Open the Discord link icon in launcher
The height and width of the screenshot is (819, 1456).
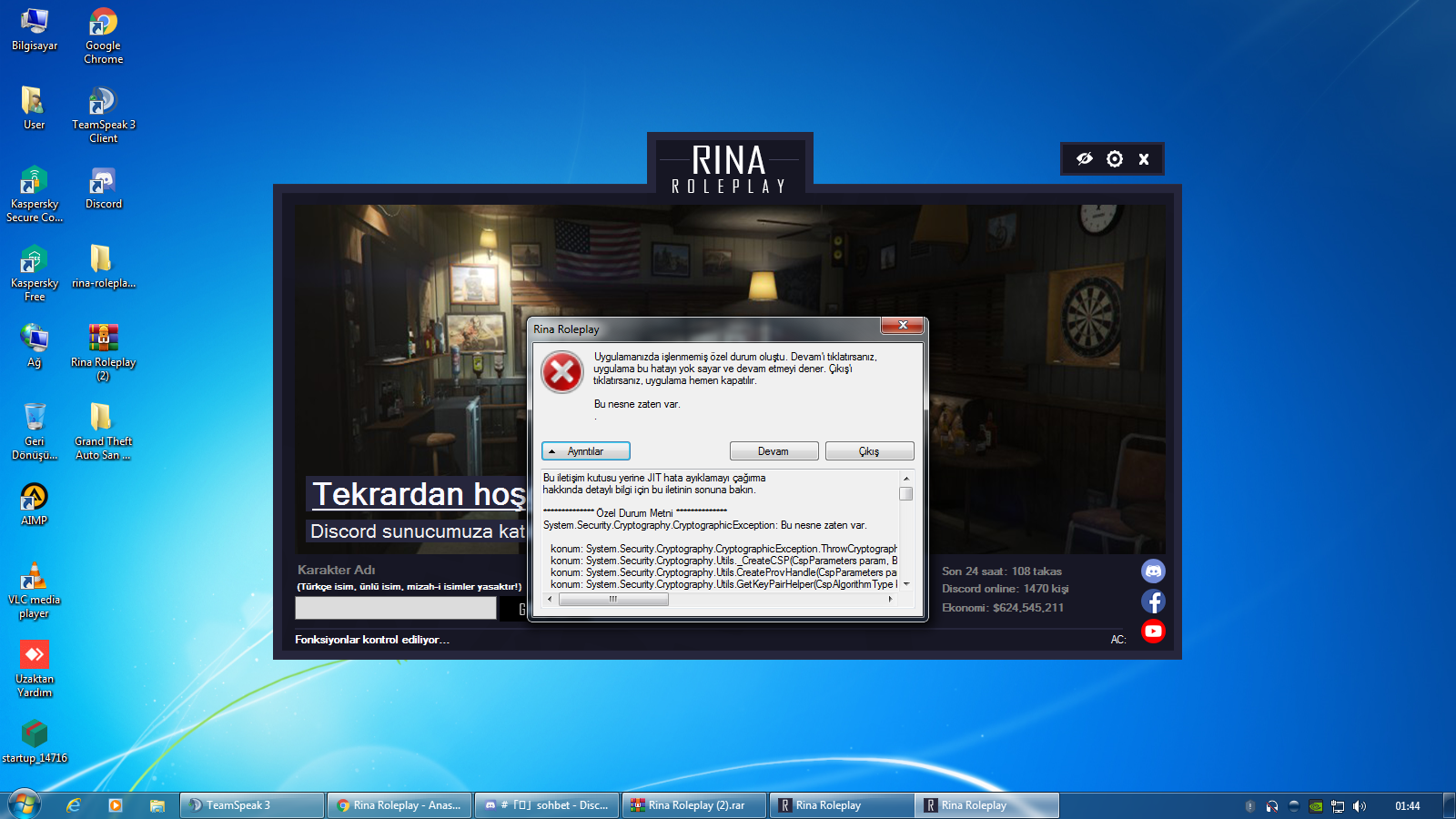1153,571
